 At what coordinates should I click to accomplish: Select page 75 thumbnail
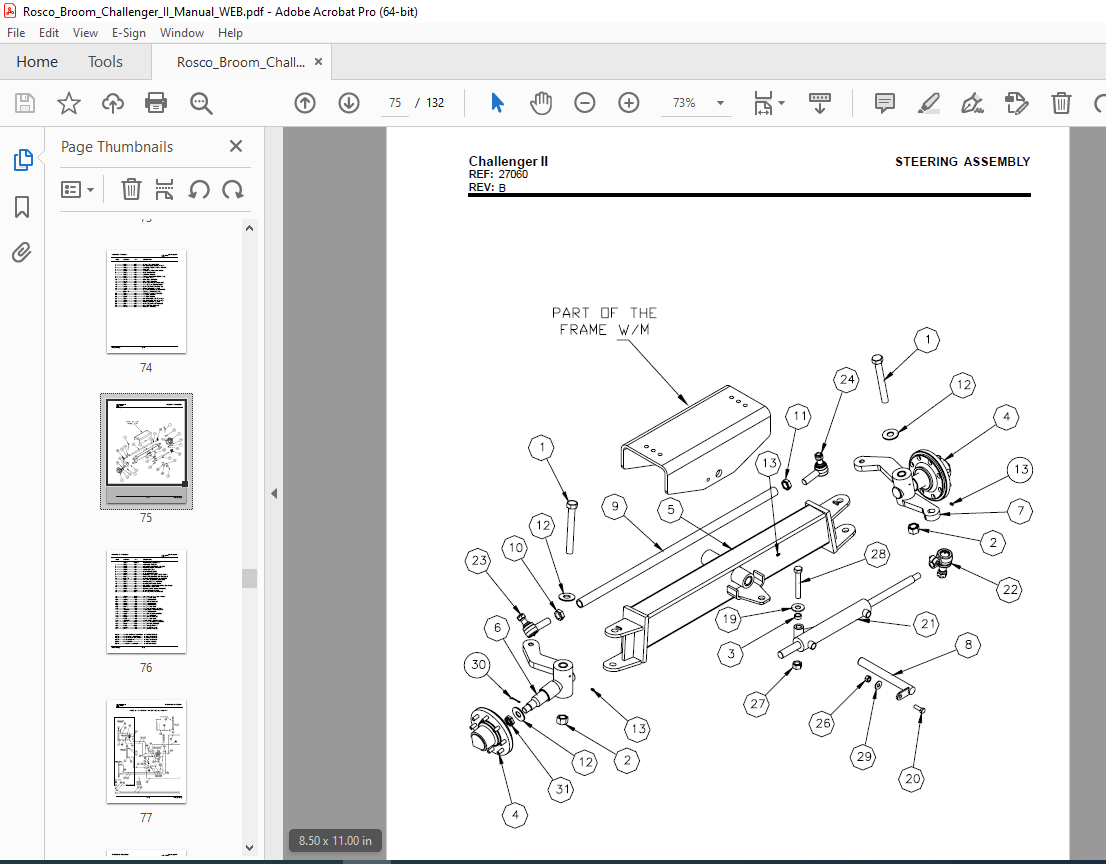click(x=146, y=451)
